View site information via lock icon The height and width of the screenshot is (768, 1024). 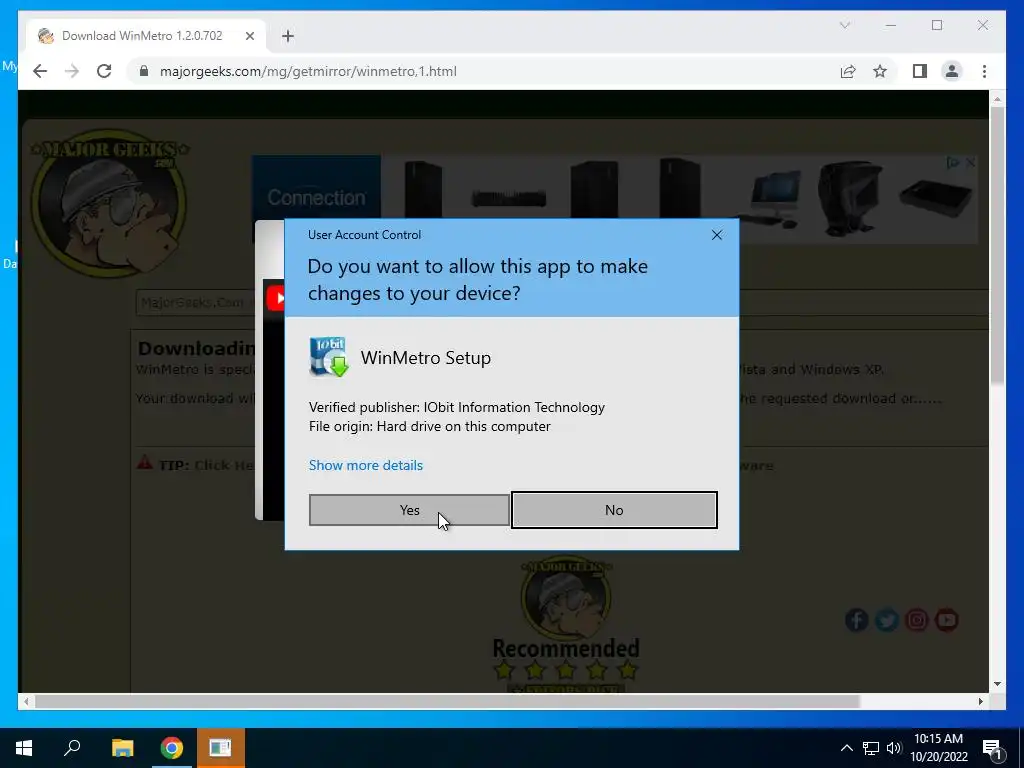point(144,71)
